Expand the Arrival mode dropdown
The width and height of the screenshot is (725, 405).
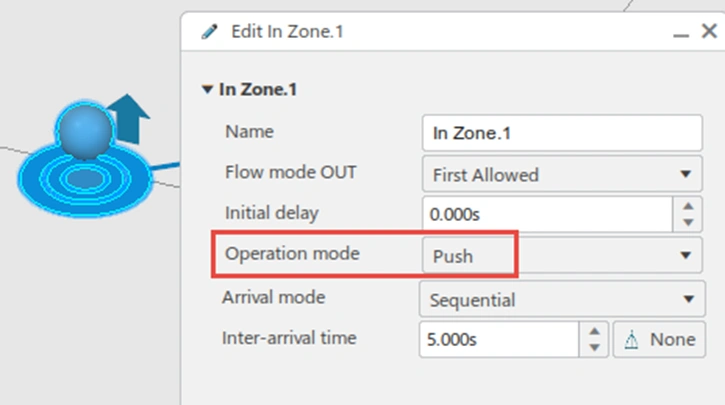pos(685,299)
